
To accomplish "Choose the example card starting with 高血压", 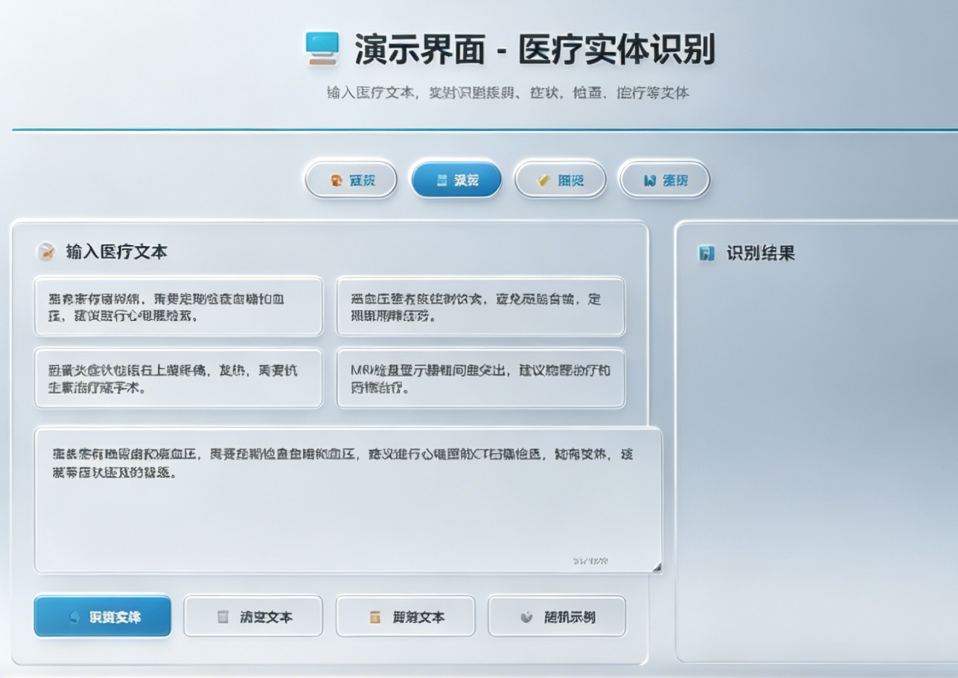I will coord(481,307).
